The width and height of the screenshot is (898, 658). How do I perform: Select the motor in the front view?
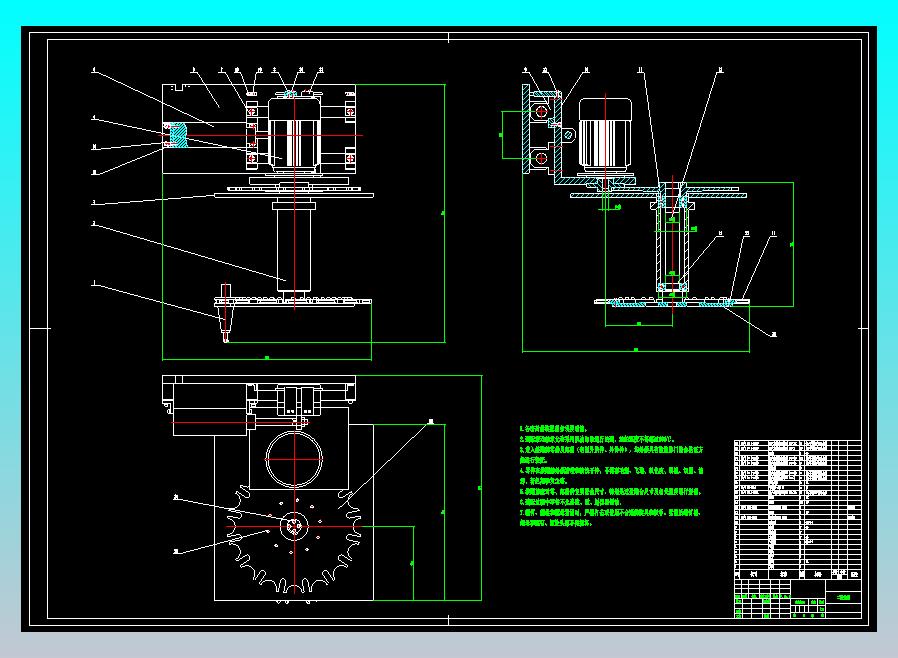tap(293, 135)
